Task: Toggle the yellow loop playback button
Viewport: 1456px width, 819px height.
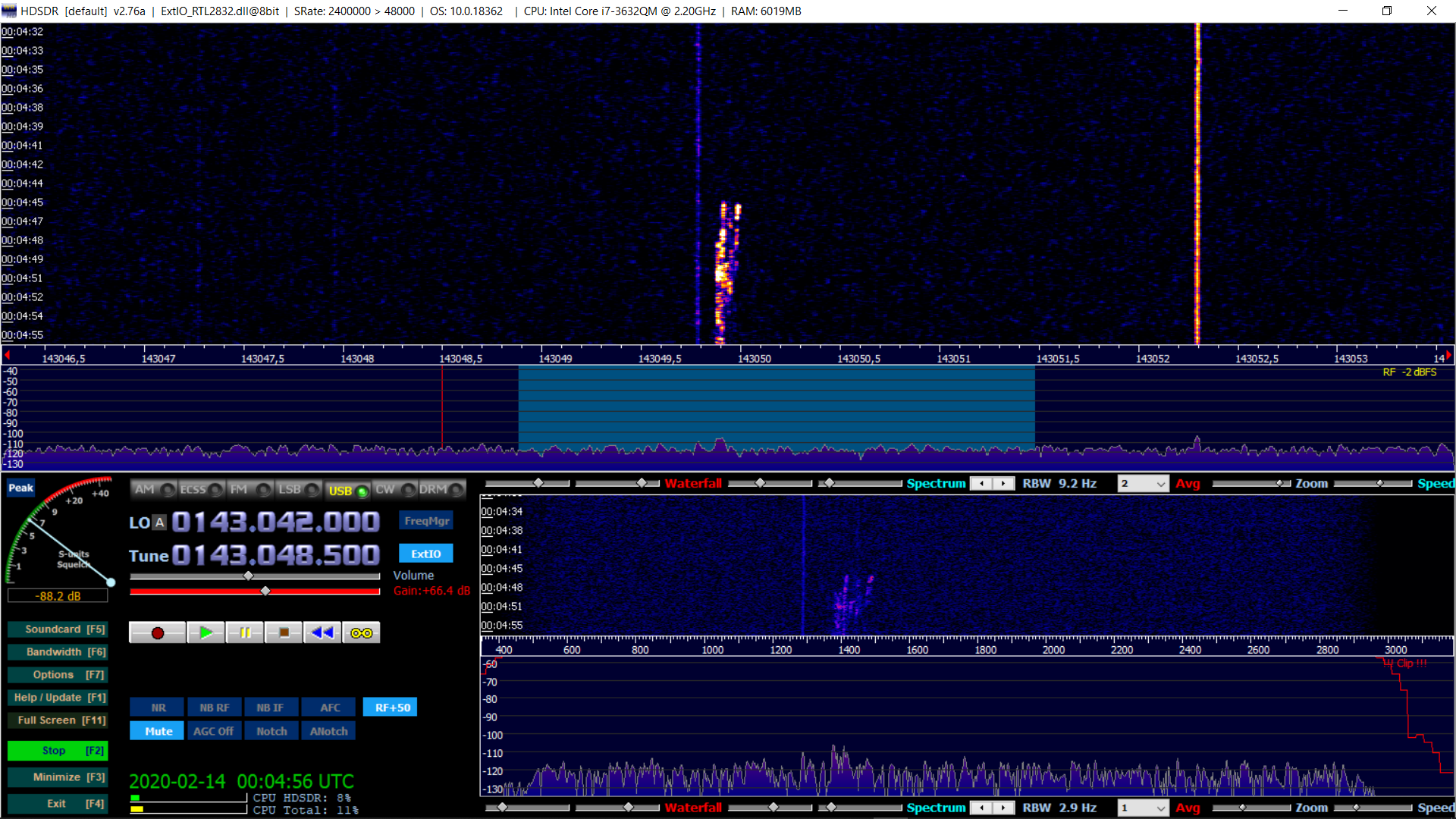Action: pyautogui.click(x=361, y=632)
